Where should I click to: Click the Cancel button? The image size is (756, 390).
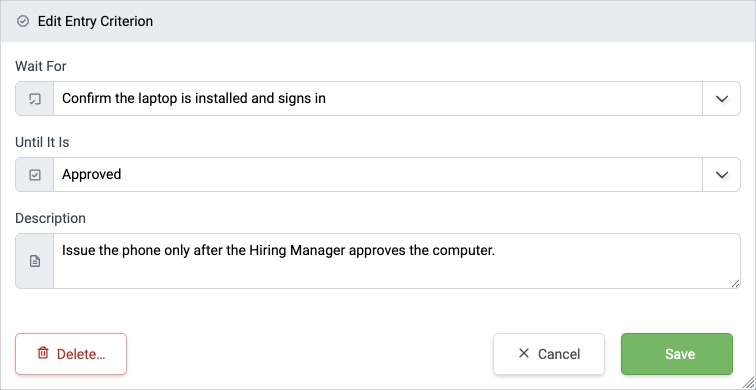549,354
